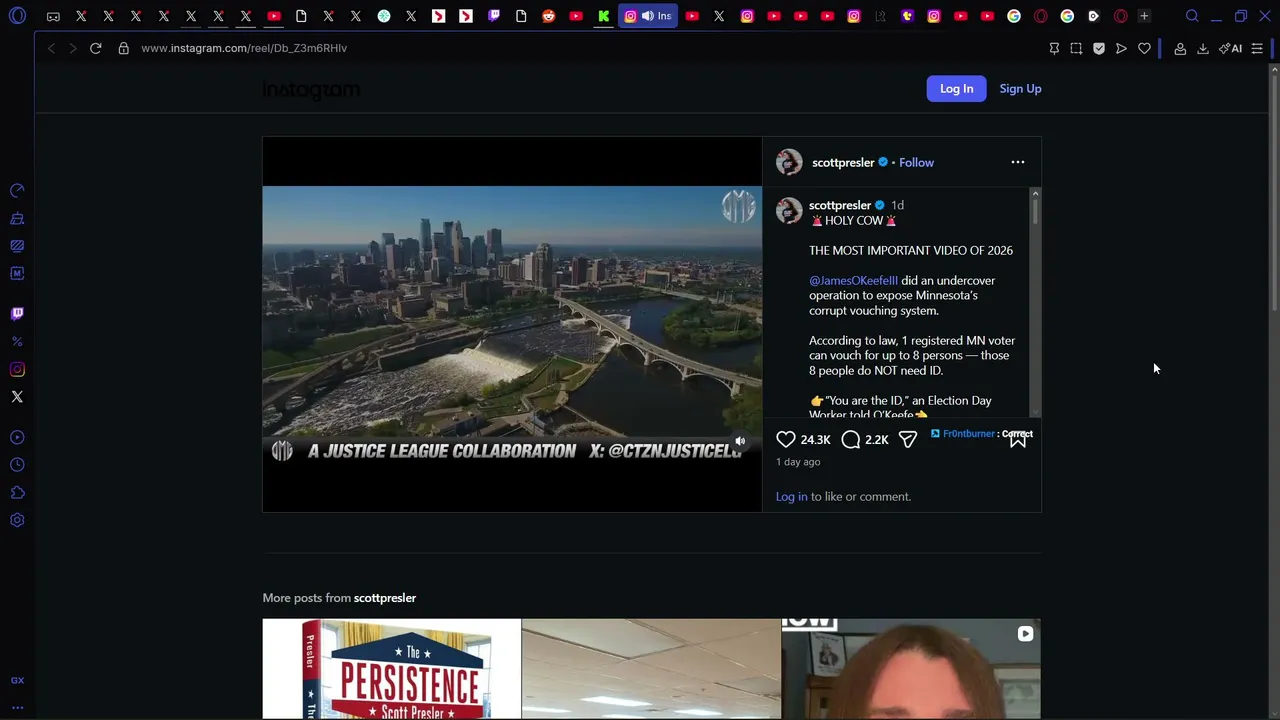Click the Log in link to comment
Image resolution: width=1280 pixels, height=720 pixels.
791,497
